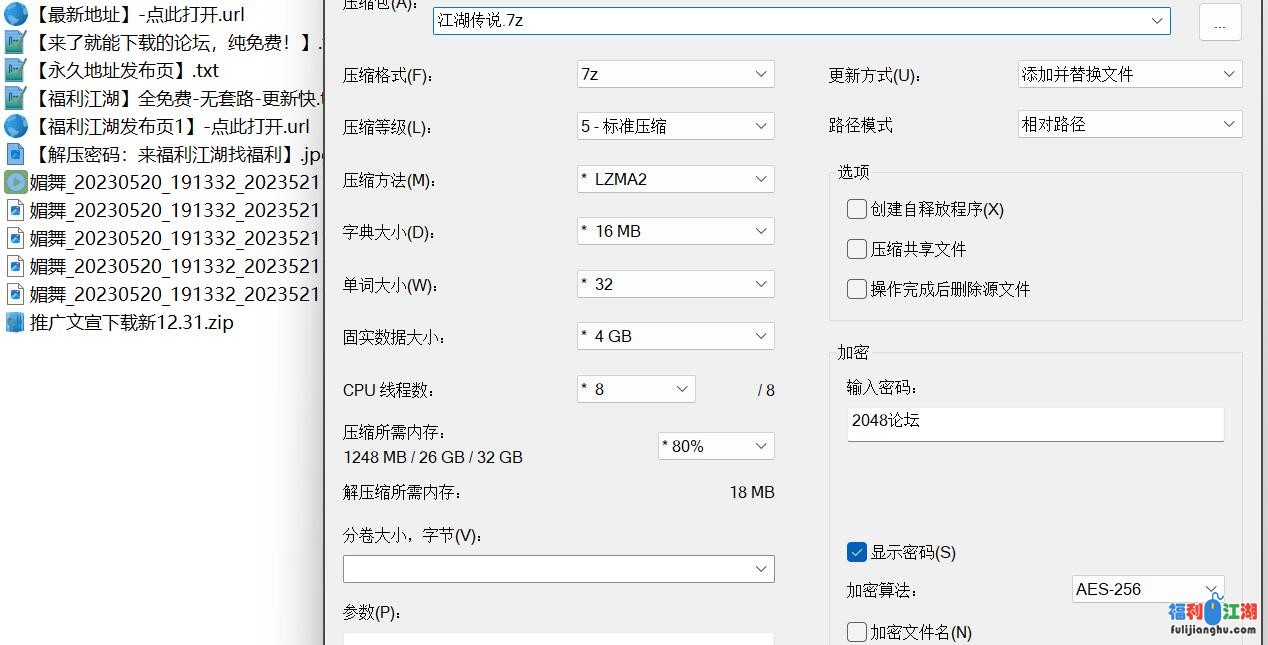Click the 【来了就能下载的论坛】 text file icon

(x=15, y=43)
